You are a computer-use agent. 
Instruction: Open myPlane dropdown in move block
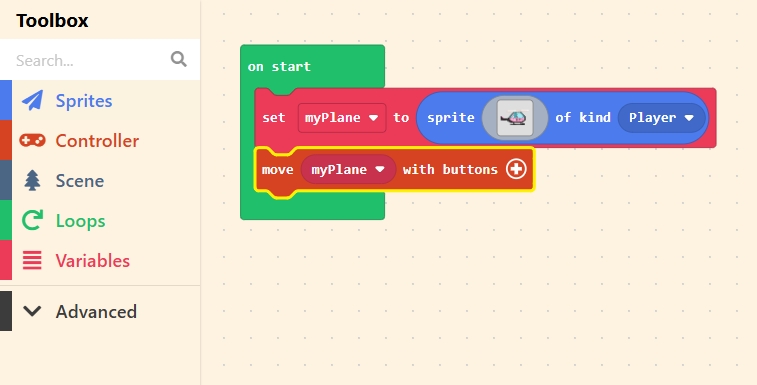[x=348, y=169]
